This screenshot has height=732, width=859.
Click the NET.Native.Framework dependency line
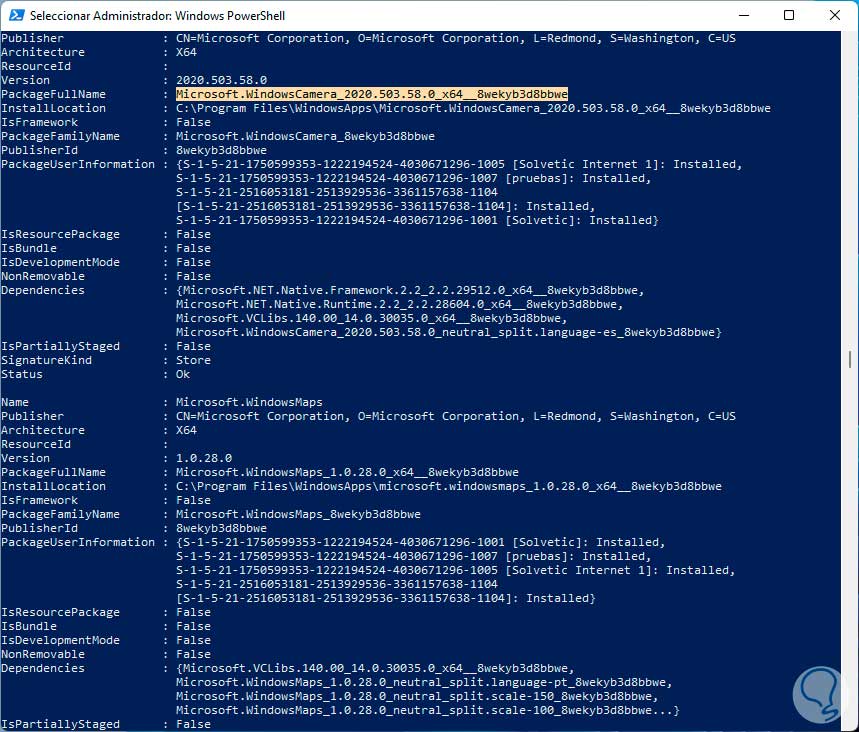[410, 290]
